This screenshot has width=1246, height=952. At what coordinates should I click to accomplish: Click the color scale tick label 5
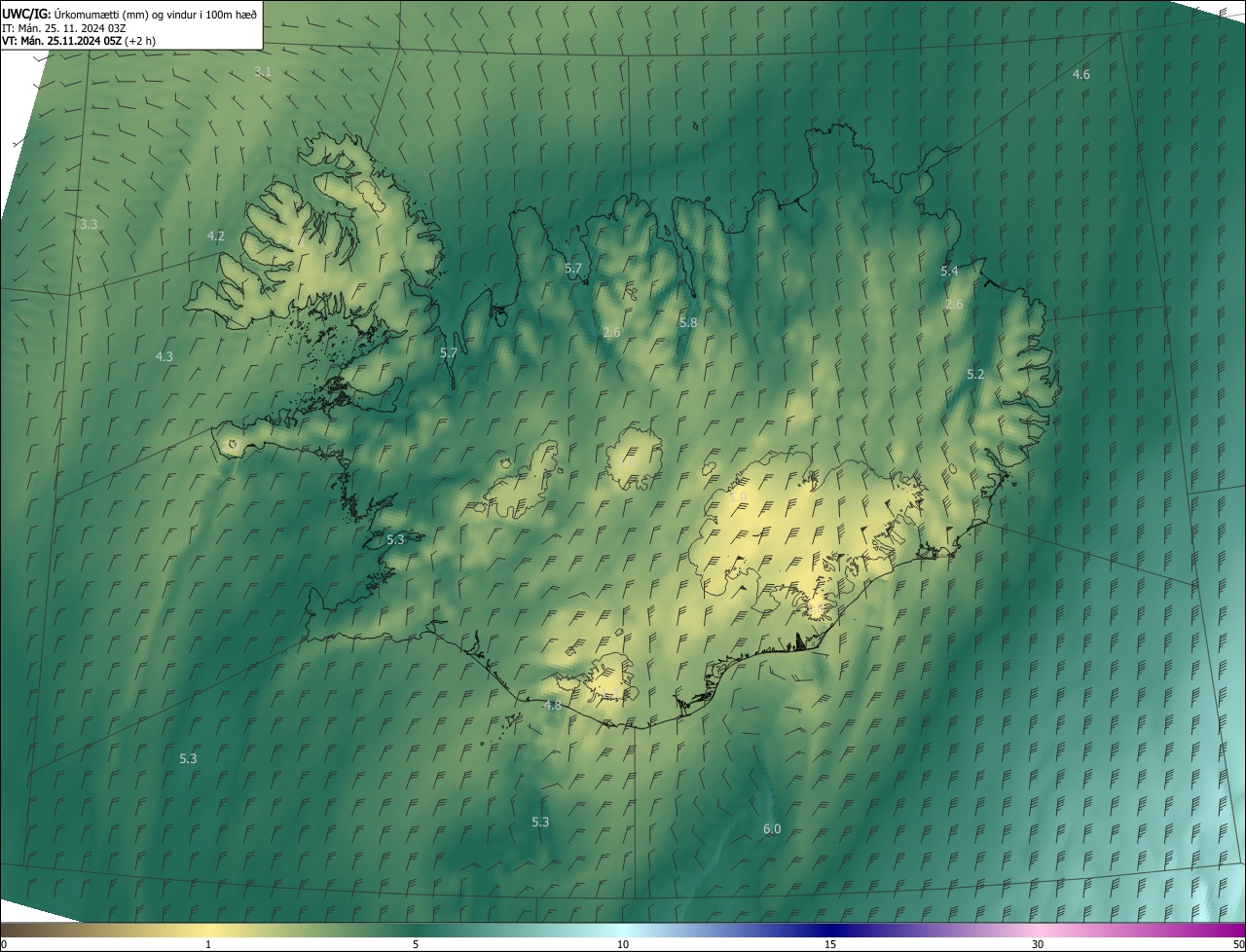point(416,944)
